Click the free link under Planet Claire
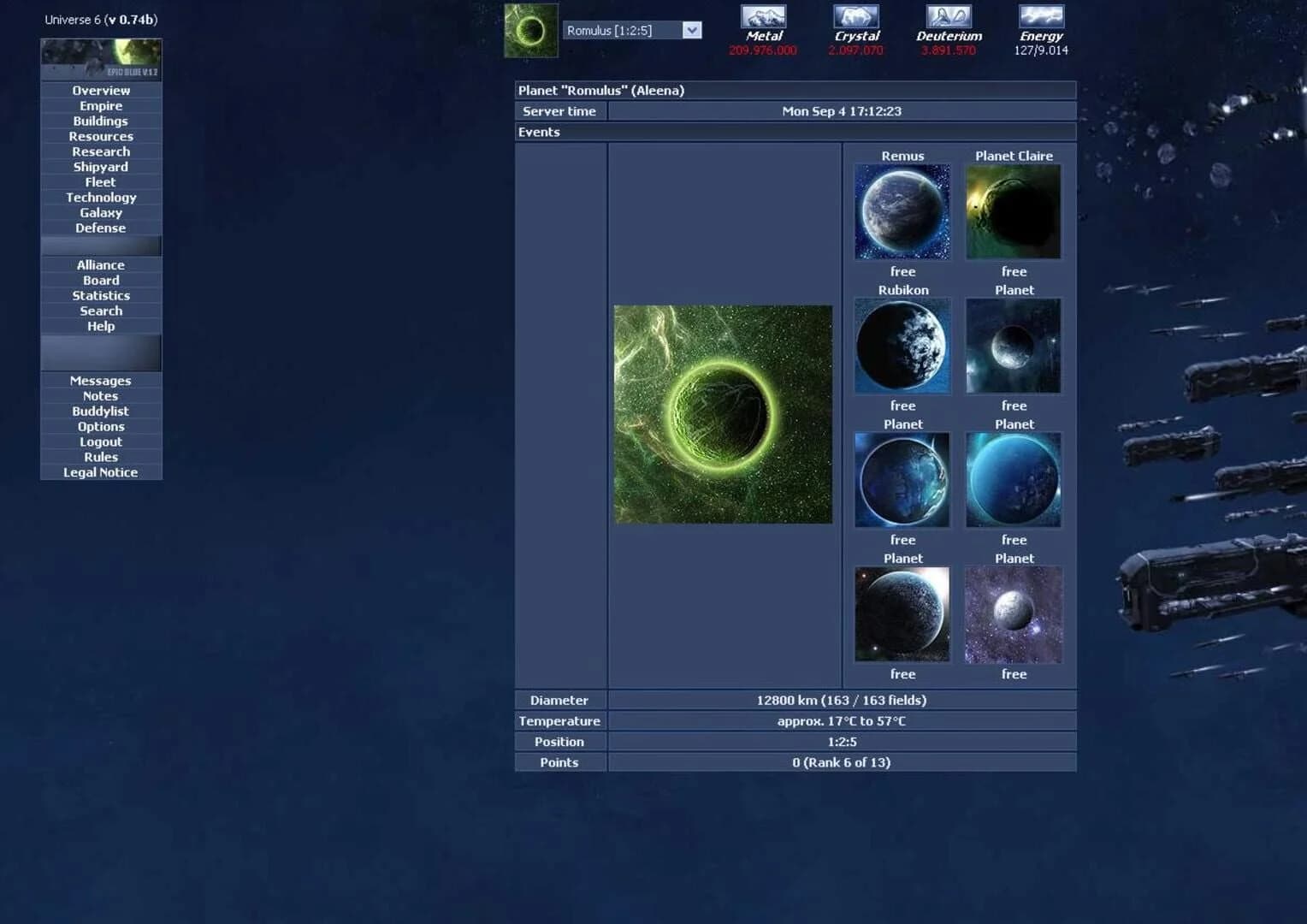Viewport: 1307px width, 924px height. point(1013,271)
